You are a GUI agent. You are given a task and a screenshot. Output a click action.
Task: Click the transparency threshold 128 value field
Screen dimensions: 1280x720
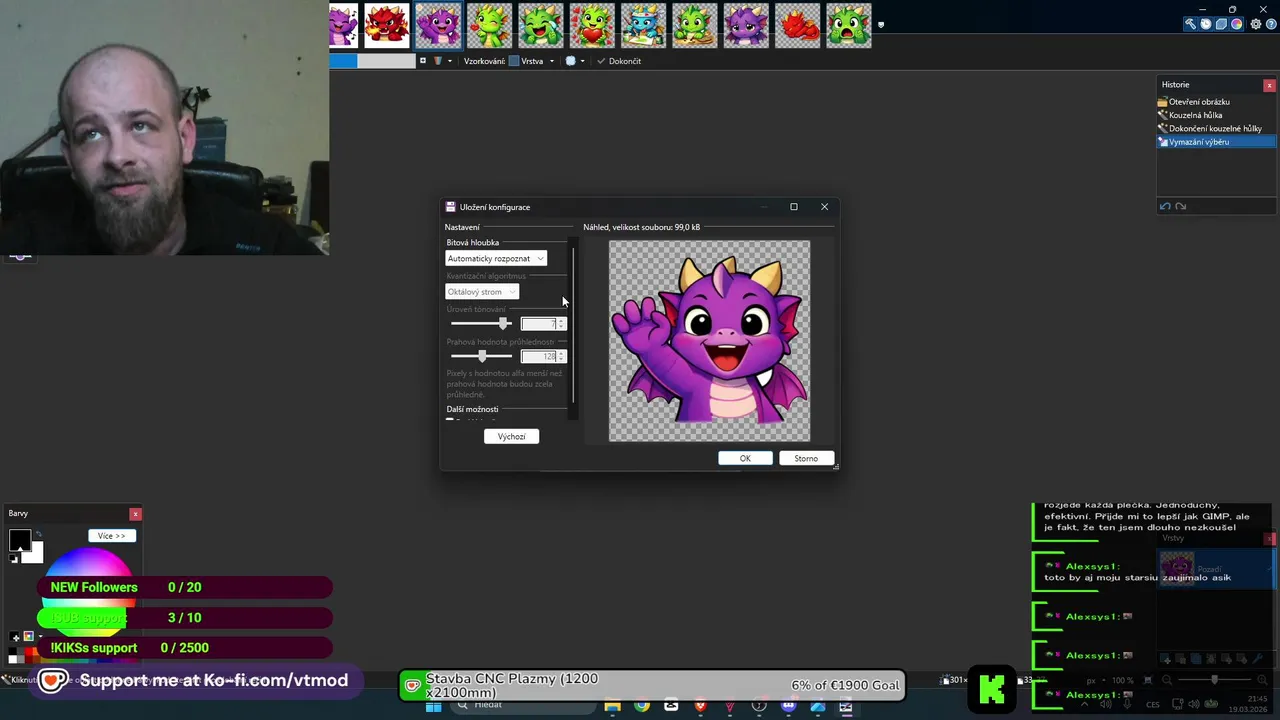click(x=538, y=356)
